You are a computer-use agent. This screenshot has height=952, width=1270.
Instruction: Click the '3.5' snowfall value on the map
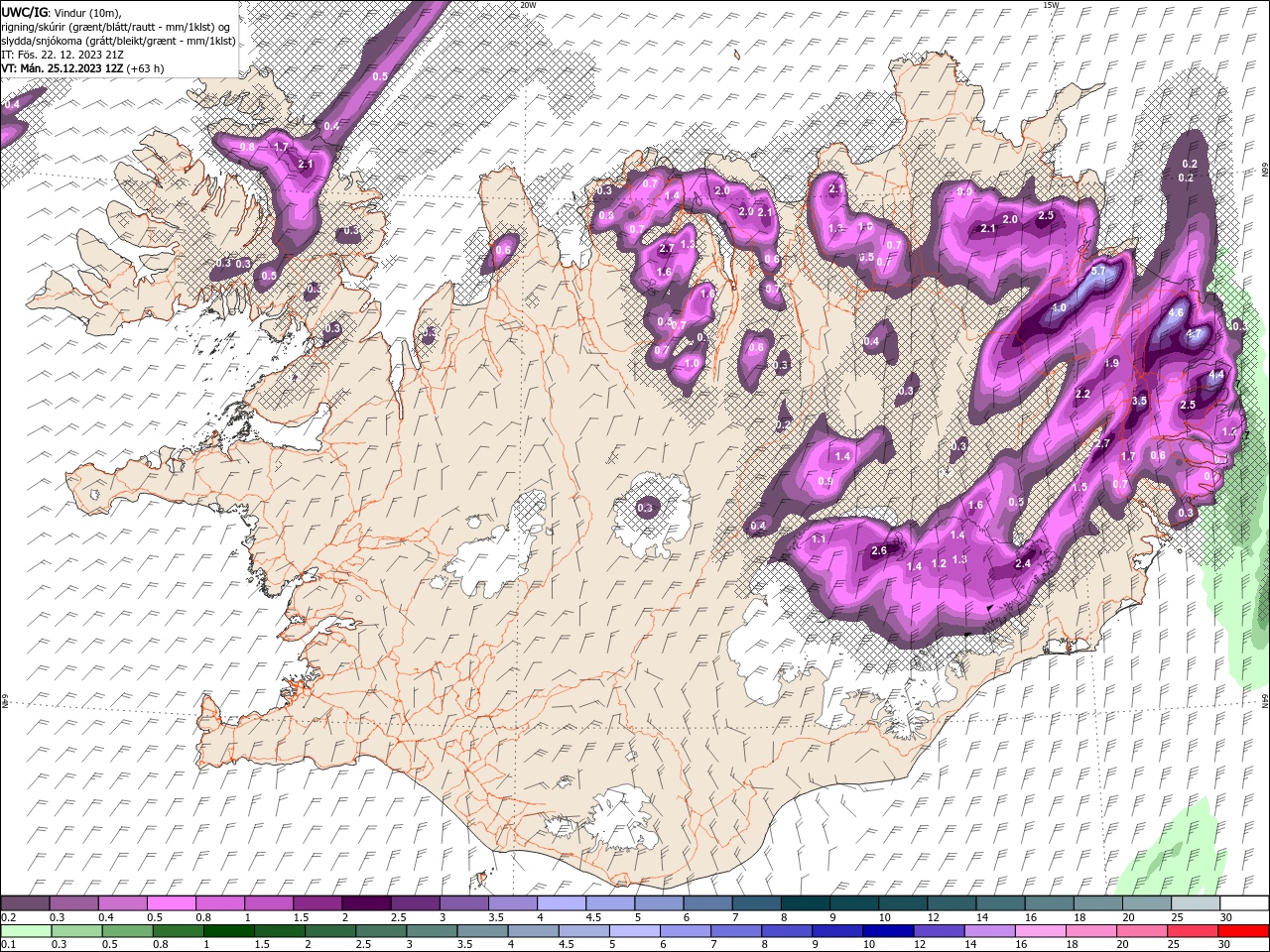(x=1139, y=401)
